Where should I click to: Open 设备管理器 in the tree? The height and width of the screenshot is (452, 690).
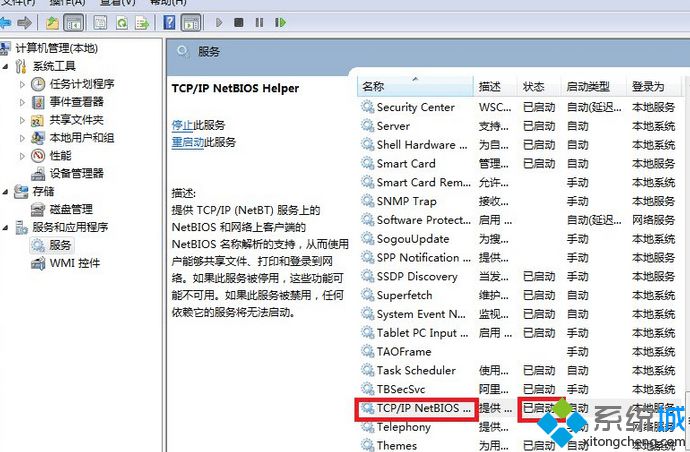pos(75,173)
